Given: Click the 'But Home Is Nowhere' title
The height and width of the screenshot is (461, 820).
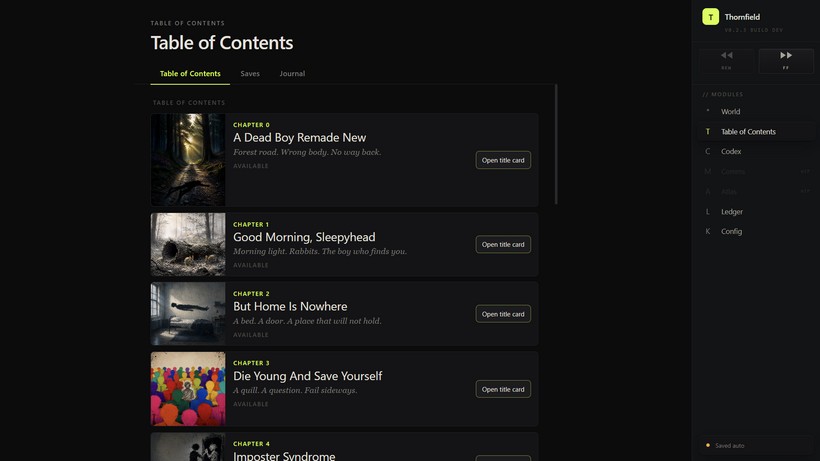Looking at the screenshot, I should (x=290, y=306).
